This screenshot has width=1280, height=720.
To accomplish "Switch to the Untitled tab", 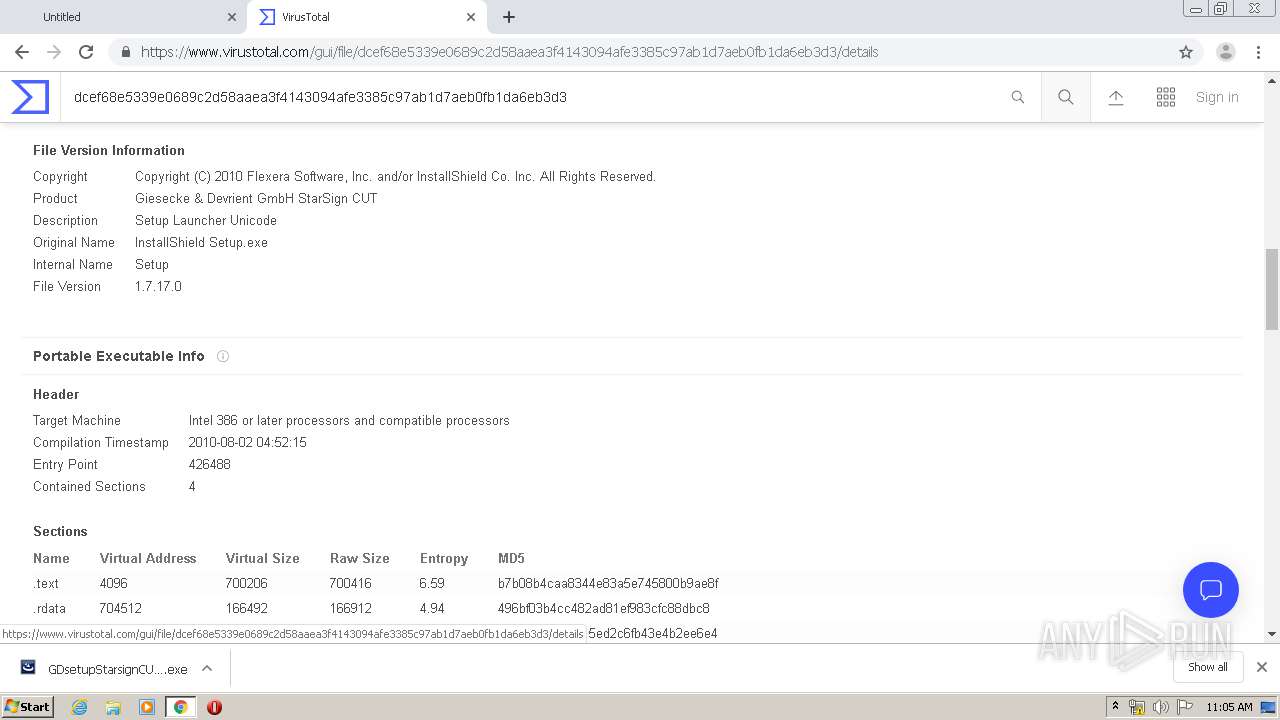I will [123, 17].
